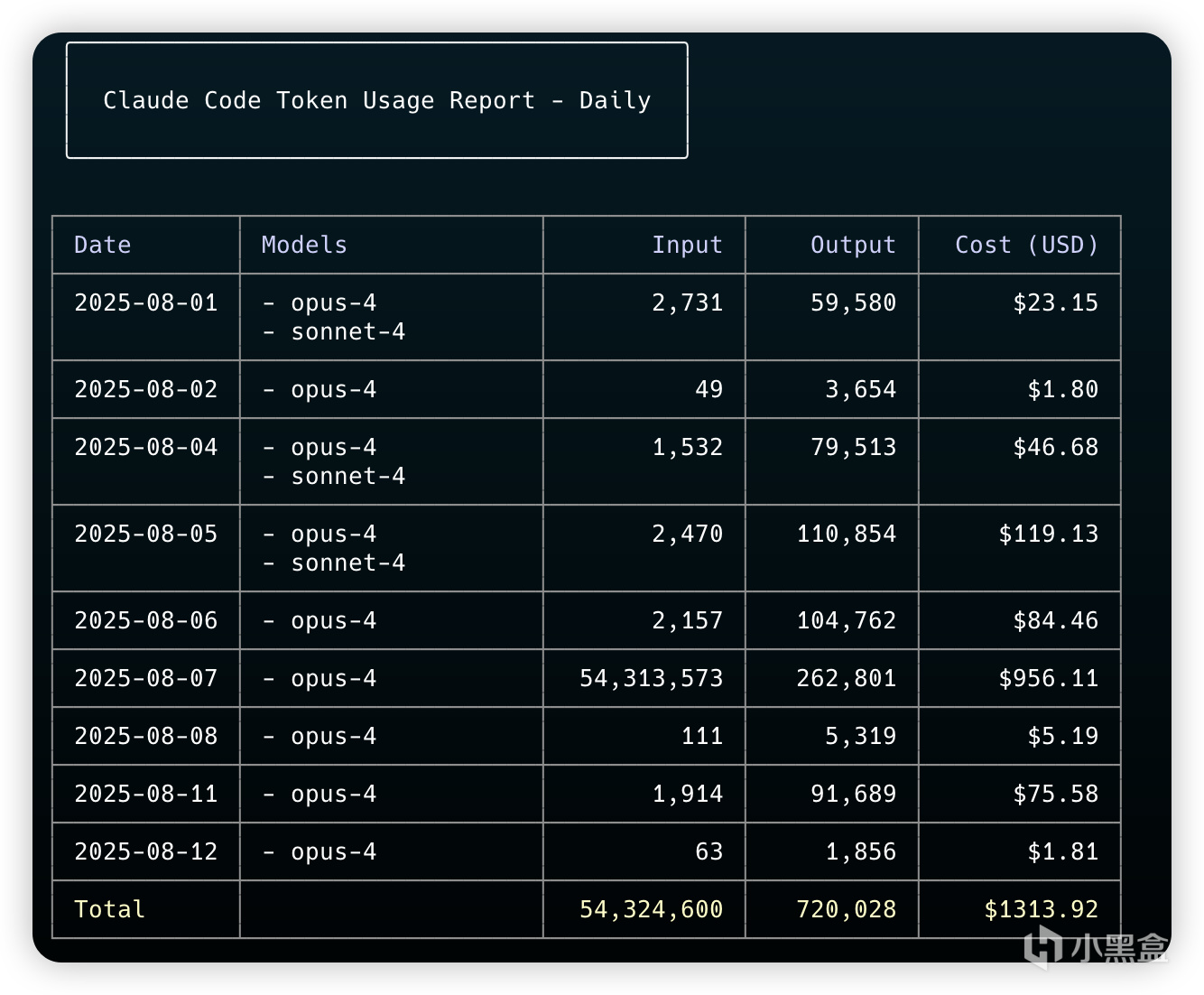The width and height of the screenshot is (1204, 995).
Task: Select the 'Models' column header
Action: [x=304, y=245]
